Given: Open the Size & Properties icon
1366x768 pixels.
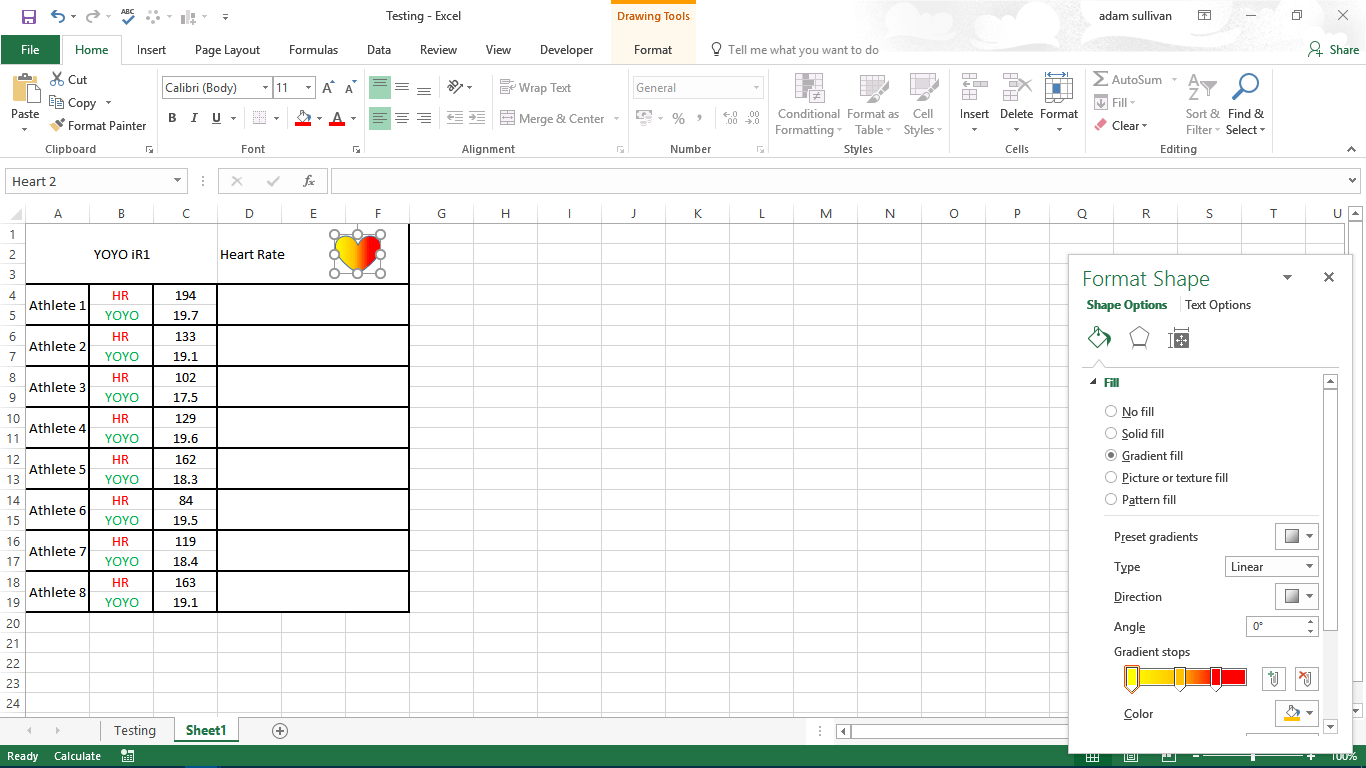Looking at the screenshot, I should point(1179,338).
